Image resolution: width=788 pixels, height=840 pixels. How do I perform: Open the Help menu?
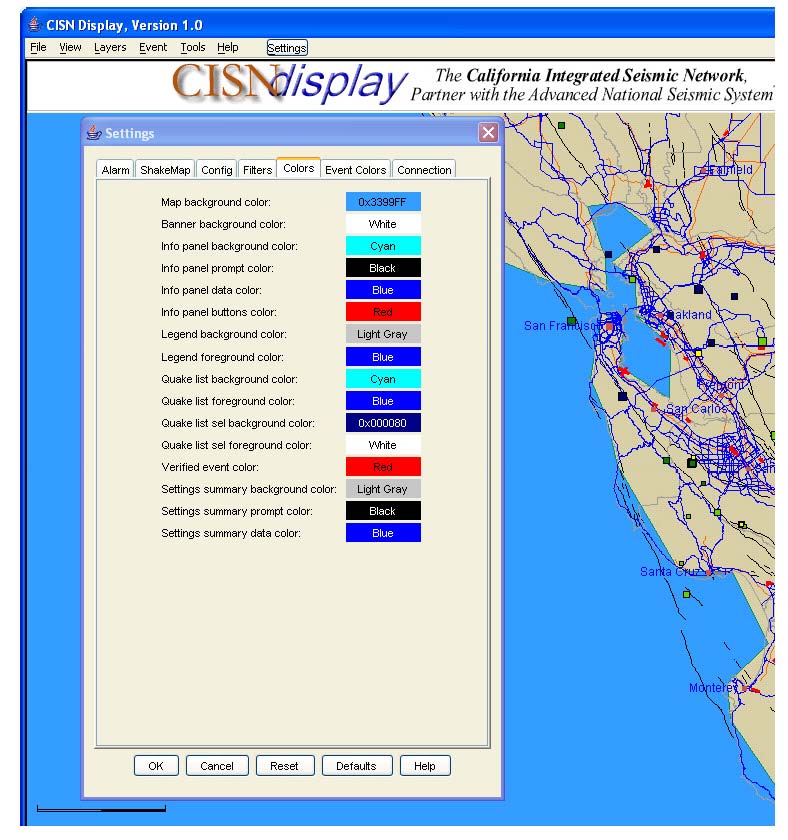[x=228, y=47]
